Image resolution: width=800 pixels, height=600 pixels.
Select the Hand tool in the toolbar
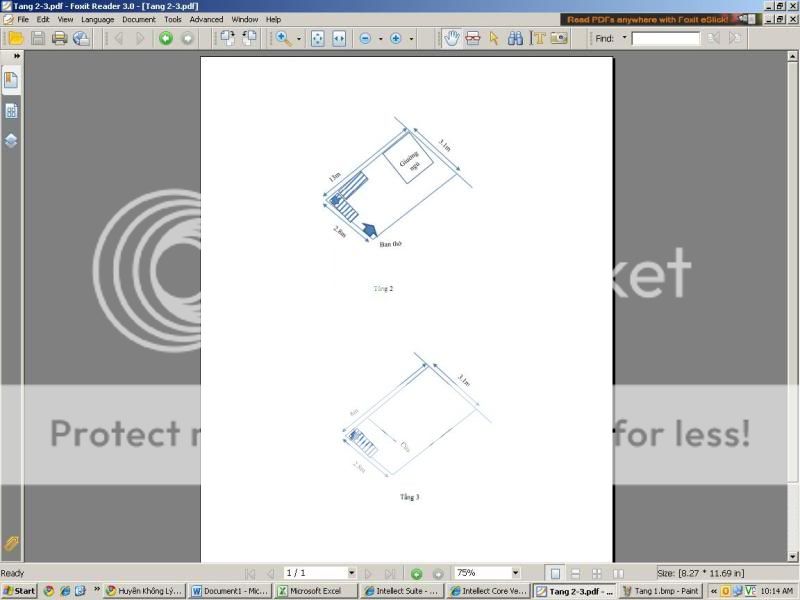451,39
